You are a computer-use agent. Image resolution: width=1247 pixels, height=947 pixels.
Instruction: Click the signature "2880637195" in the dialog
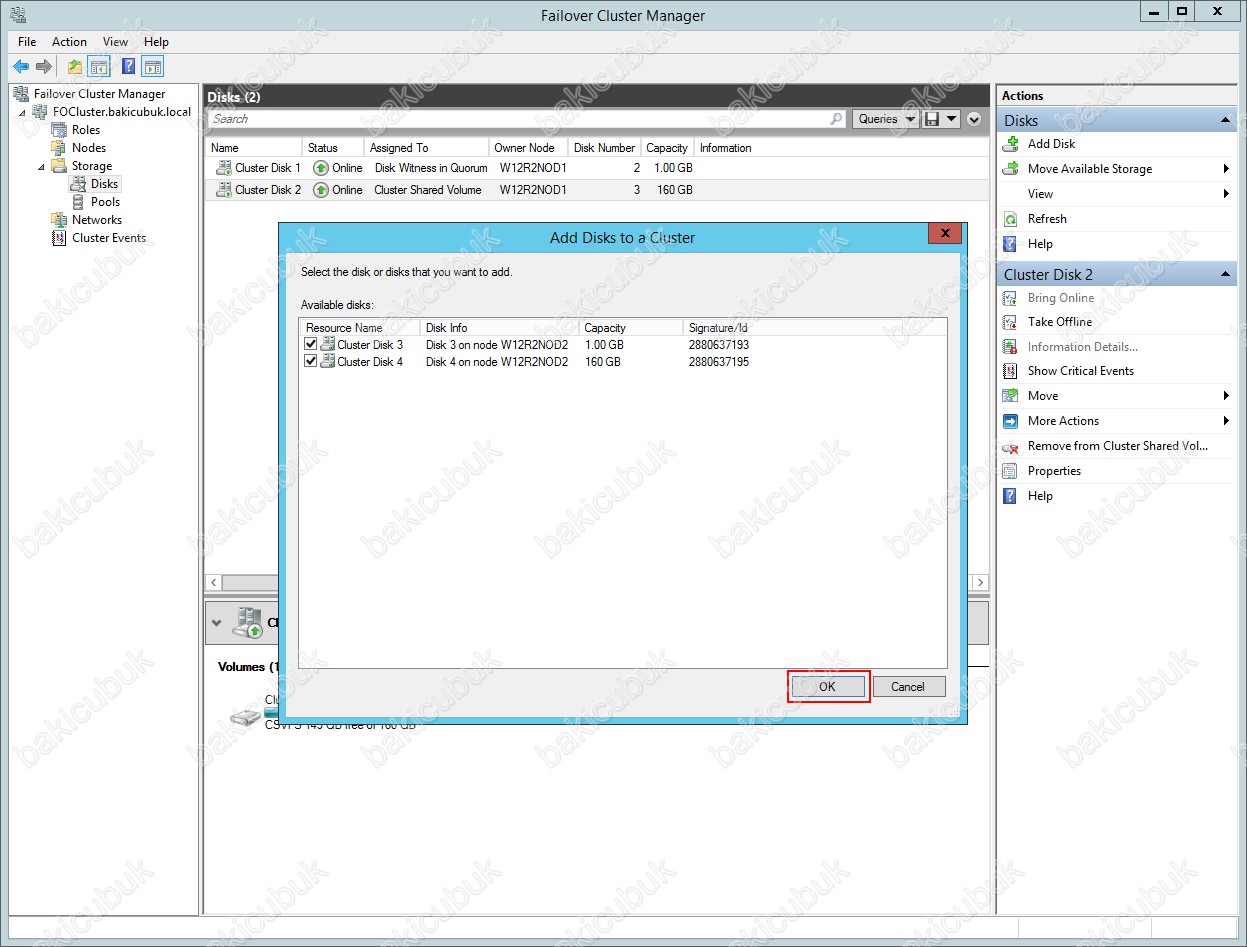pos(719,362)
